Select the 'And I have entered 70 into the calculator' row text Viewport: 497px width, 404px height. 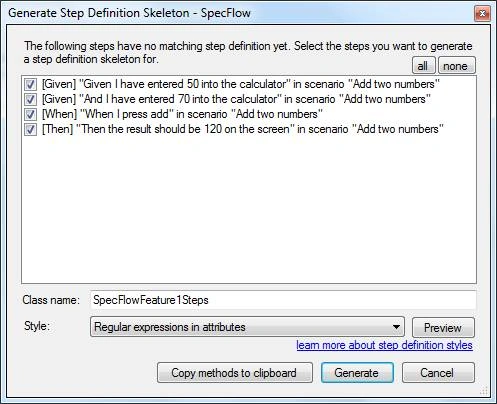[x=236, y=99]
